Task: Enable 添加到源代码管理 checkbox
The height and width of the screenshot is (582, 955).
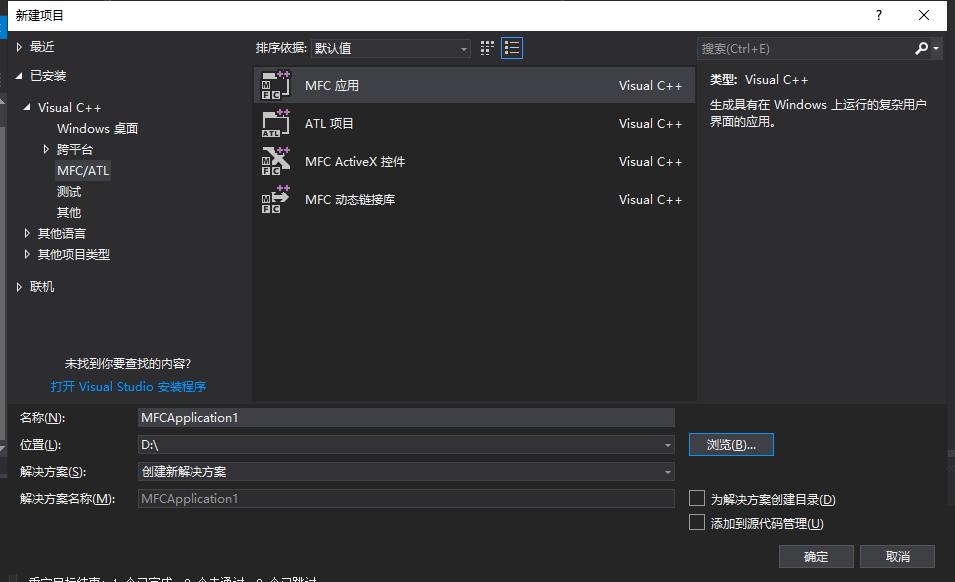Action: click(x=697, y=522)
